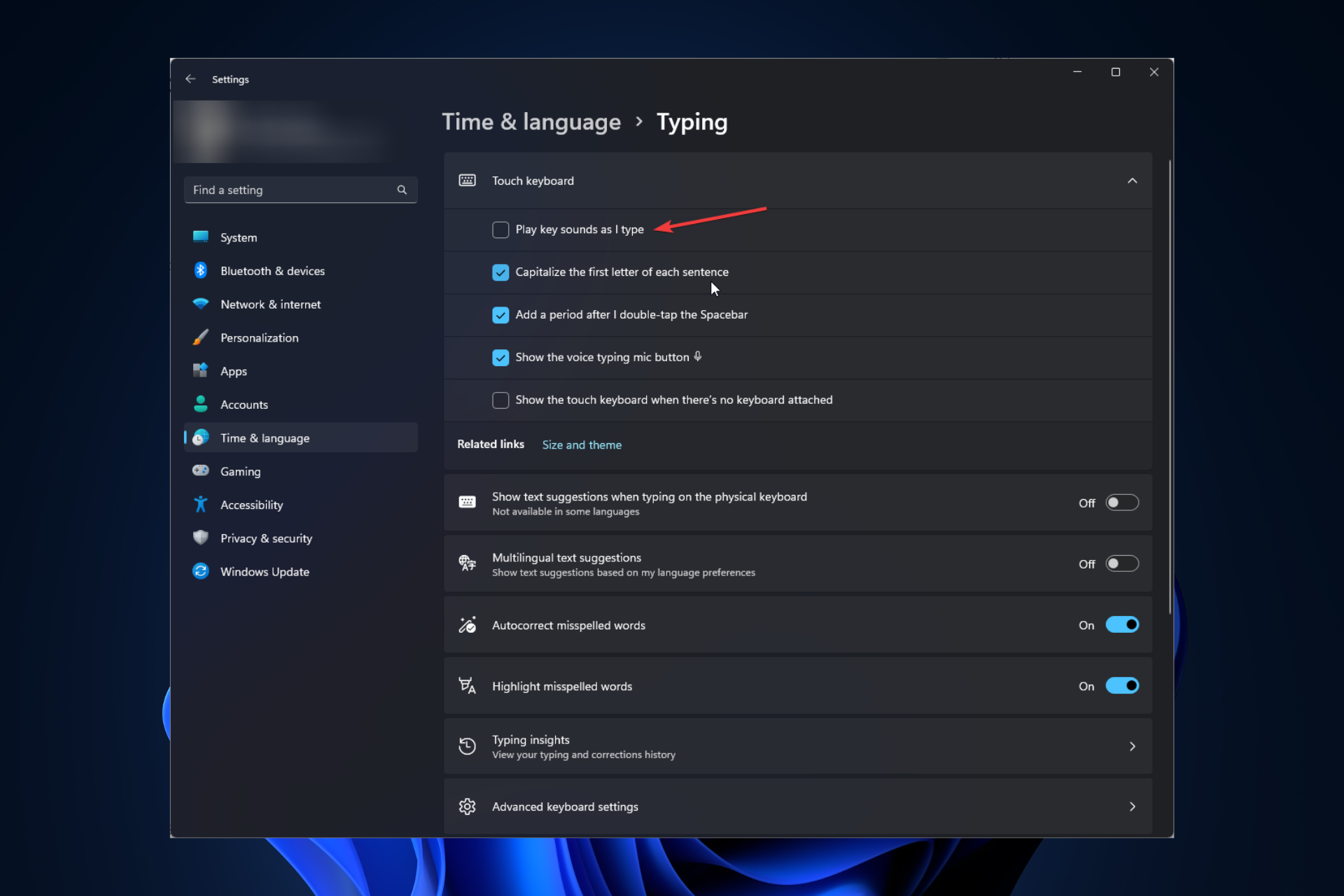
Task: Click the System settings icon
Action: pyautogui.click(x=199, y=237)
